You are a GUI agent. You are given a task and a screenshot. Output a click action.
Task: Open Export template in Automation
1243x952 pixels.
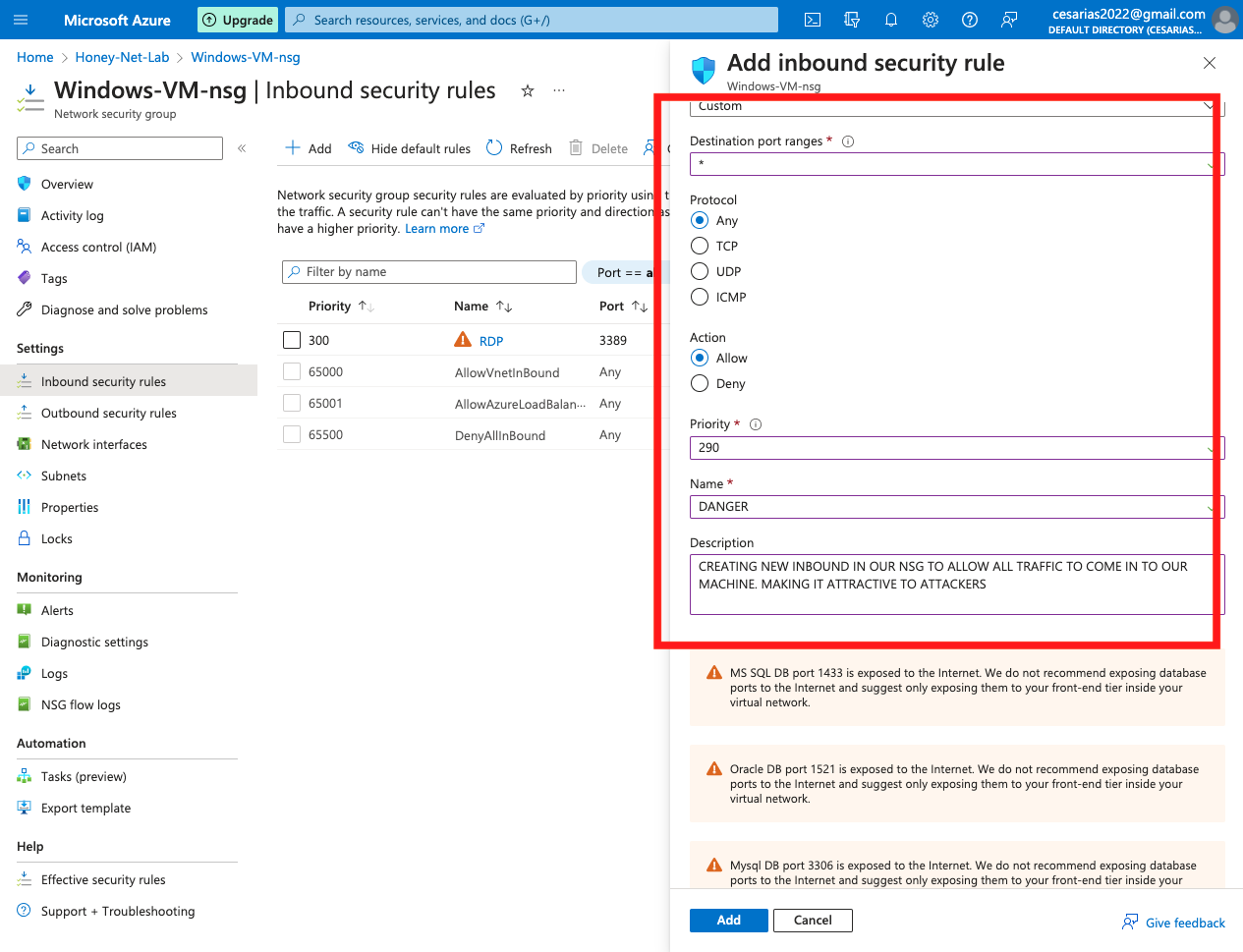point(85,808)
